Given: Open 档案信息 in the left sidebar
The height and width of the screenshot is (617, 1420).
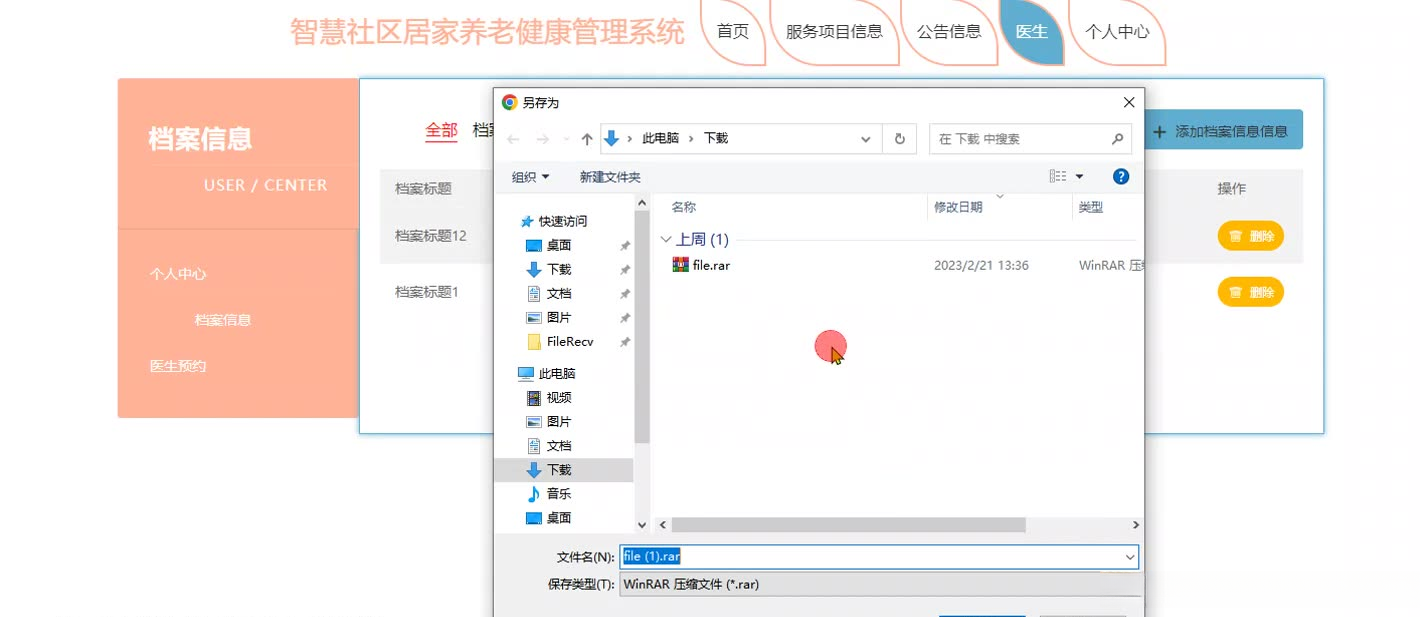Looking at the screenshot, I should coord(222,320).
